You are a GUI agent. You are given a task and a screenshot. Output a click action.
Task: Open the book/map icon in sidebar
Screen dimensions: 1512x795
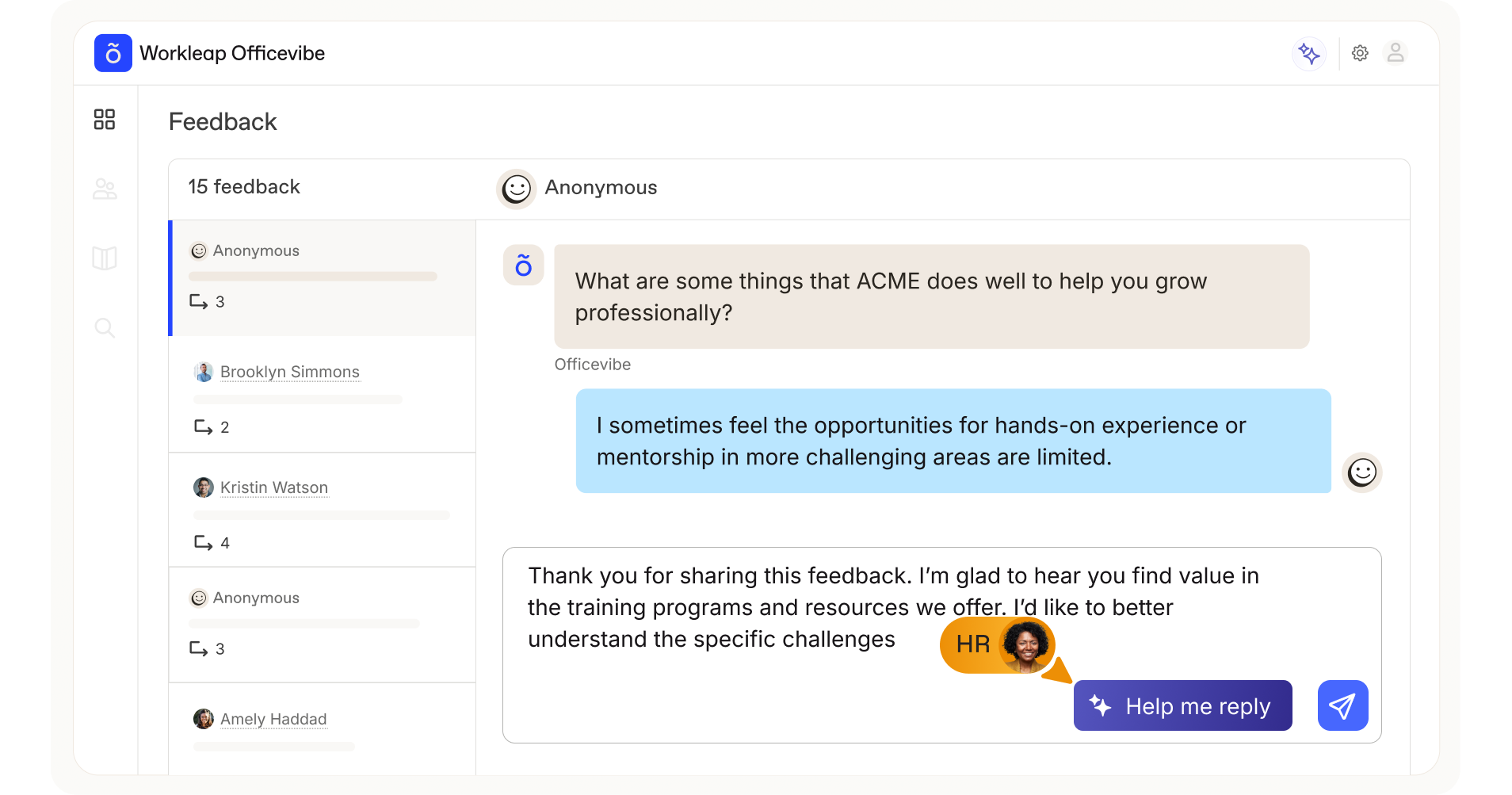(x=105, y=258)
